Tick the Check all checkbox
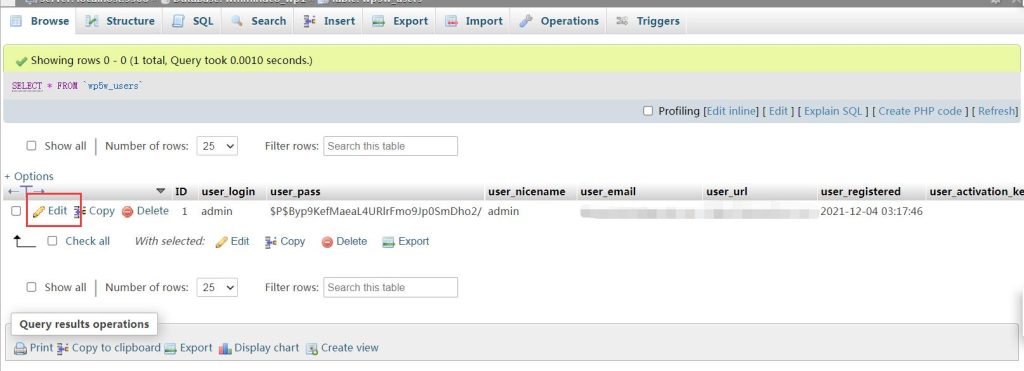Viewport: 1024px width, 371px height. point(53,241)
